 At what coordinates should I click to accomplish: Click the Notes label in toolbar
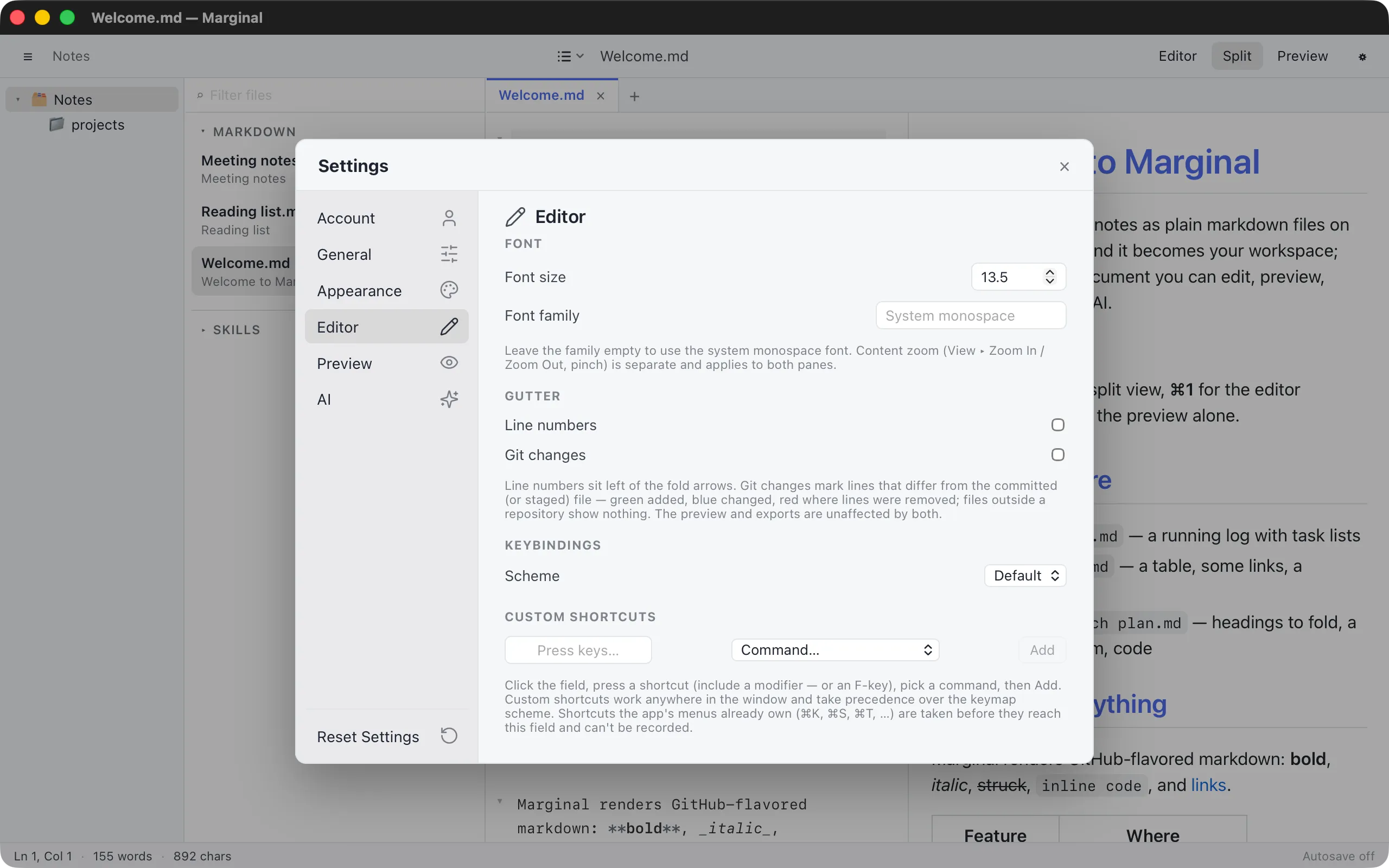(71, 56)
